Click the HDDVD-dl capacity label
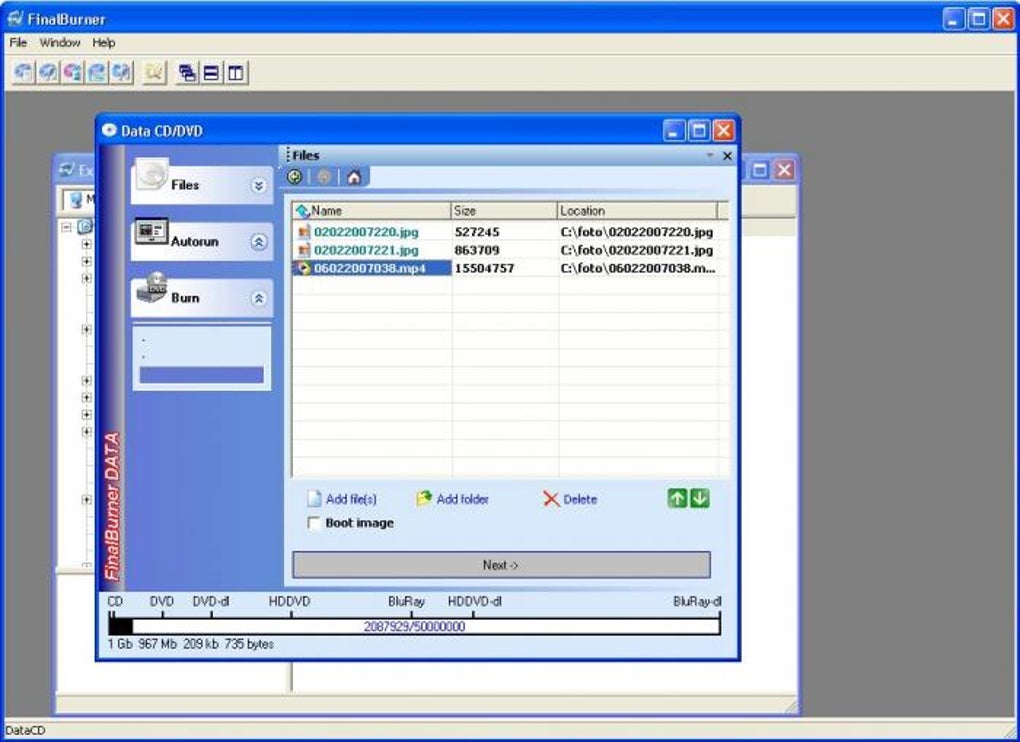The height and width of the screenshot is (742, 1020). pyautogui.click(x=475, y=602)
